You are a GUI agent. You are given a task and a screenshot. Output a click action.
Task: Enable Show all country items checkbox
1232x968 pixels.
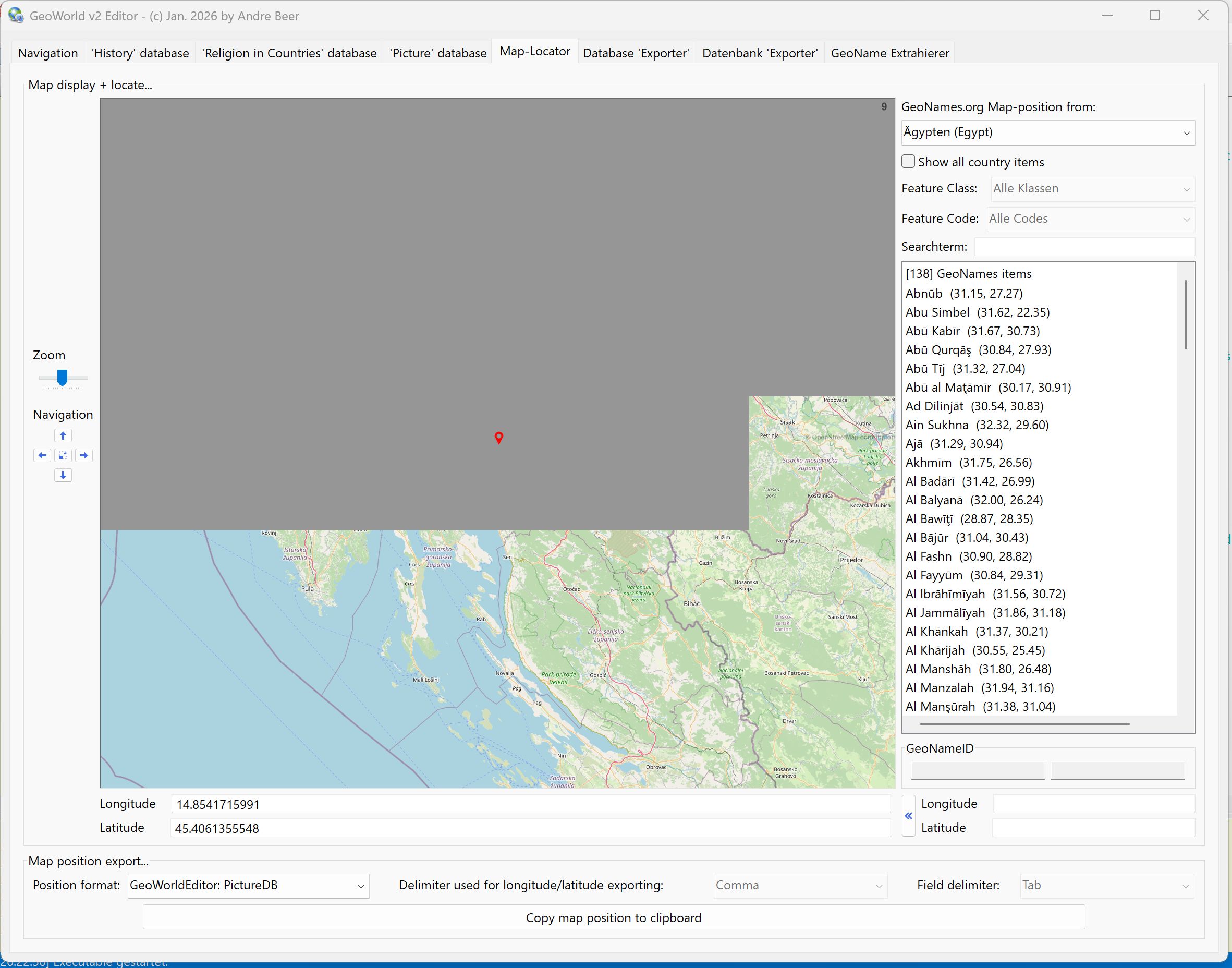tap(908, 162)
